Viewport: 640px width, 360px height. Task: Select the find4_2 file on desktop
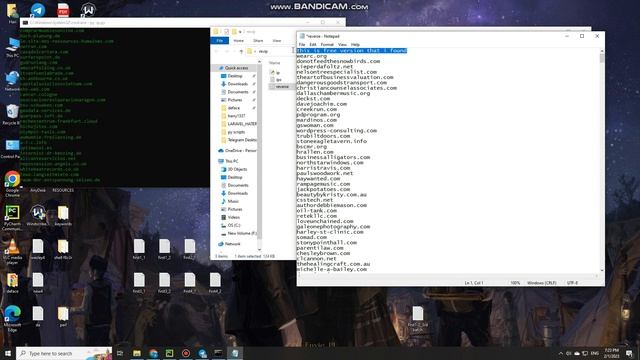point(215,283)
